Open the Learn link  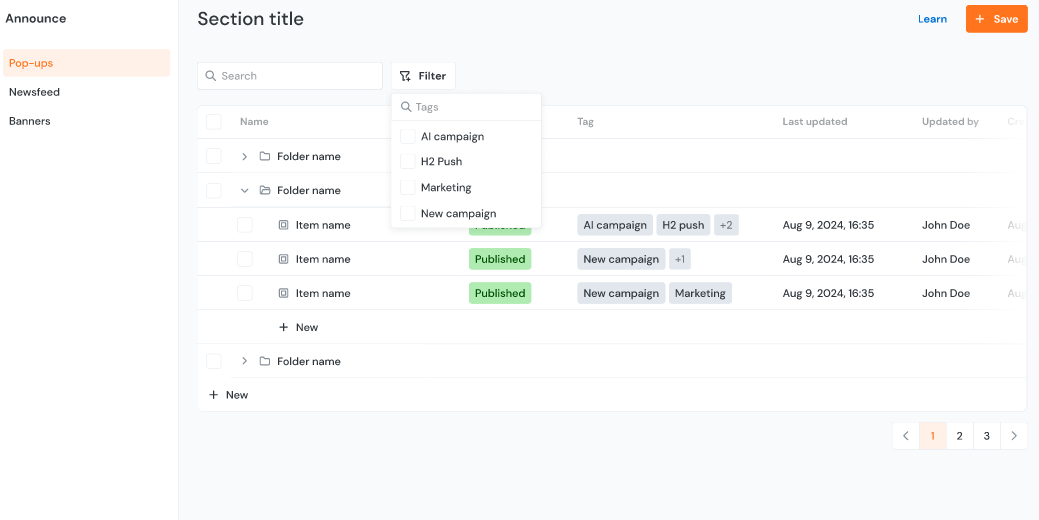coord(932,19)
